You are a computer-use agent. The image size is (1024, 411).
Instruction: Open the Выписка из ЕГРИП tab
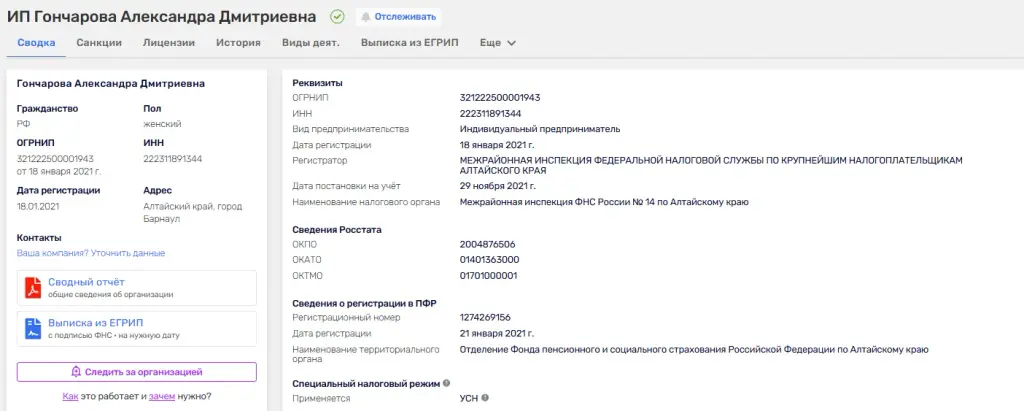click(409, 43)
